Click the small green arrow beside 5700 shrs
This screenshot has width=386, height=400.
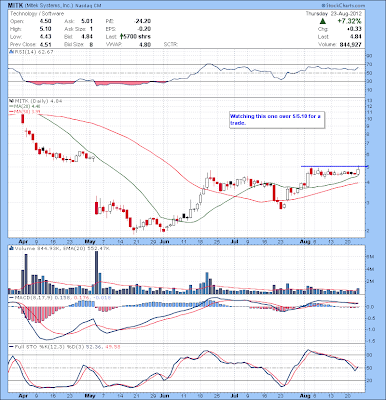click(x=121, y=36)
